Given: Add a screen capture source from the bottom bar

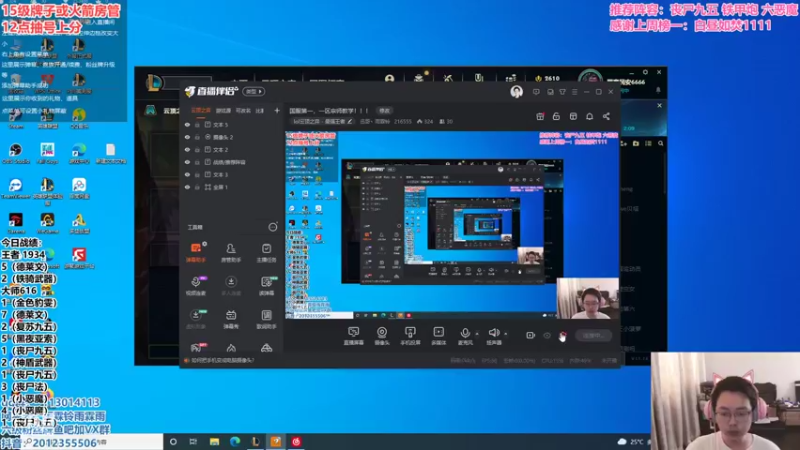Looking at the screenshot, I should [354, 336].
